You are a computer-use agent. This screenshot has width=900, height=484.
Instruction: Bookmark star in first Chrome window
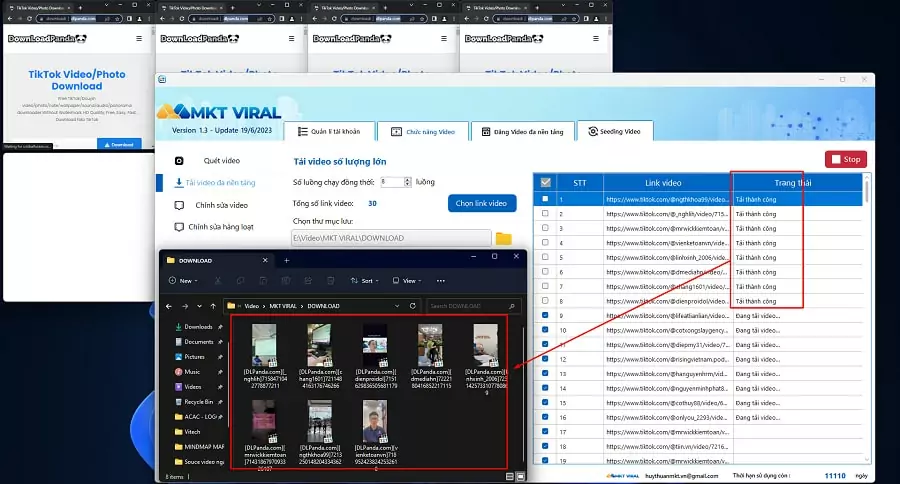tap(118, 18)
